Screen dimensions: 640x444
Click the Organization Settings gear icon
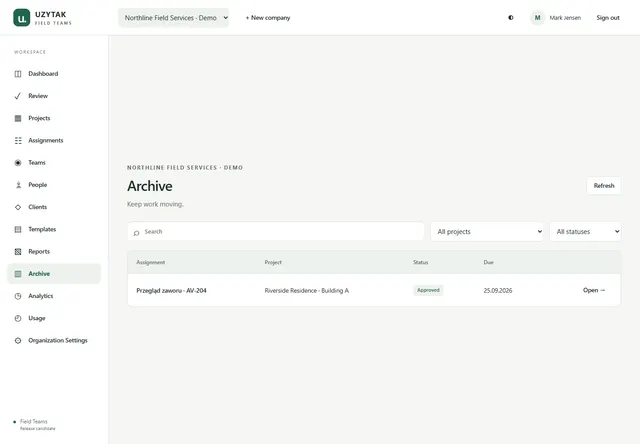pyautogui.click(x=18, y=341)
